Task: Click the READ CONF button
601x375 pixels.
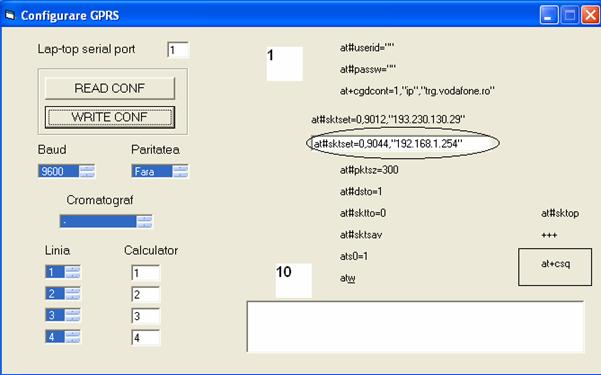Action: click(x=110, y=88)
